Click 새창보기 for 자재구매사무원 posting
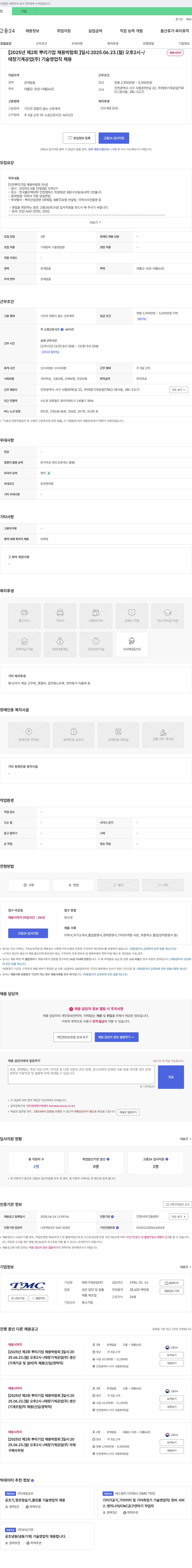This screenshot has width=192, height=1568. pos(172,1451)
